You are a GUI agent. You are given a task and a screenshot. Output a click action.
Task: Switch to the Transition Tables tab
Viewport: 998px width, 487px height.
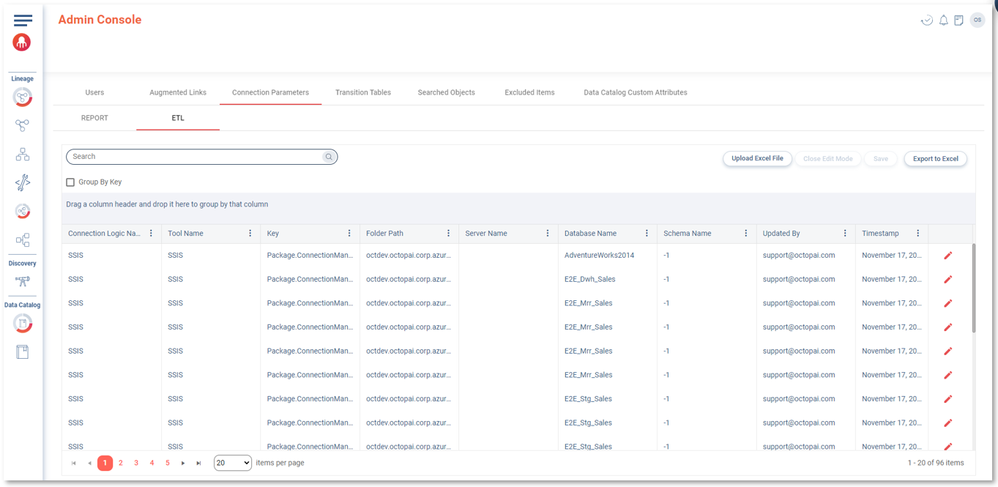pos(363,92)
